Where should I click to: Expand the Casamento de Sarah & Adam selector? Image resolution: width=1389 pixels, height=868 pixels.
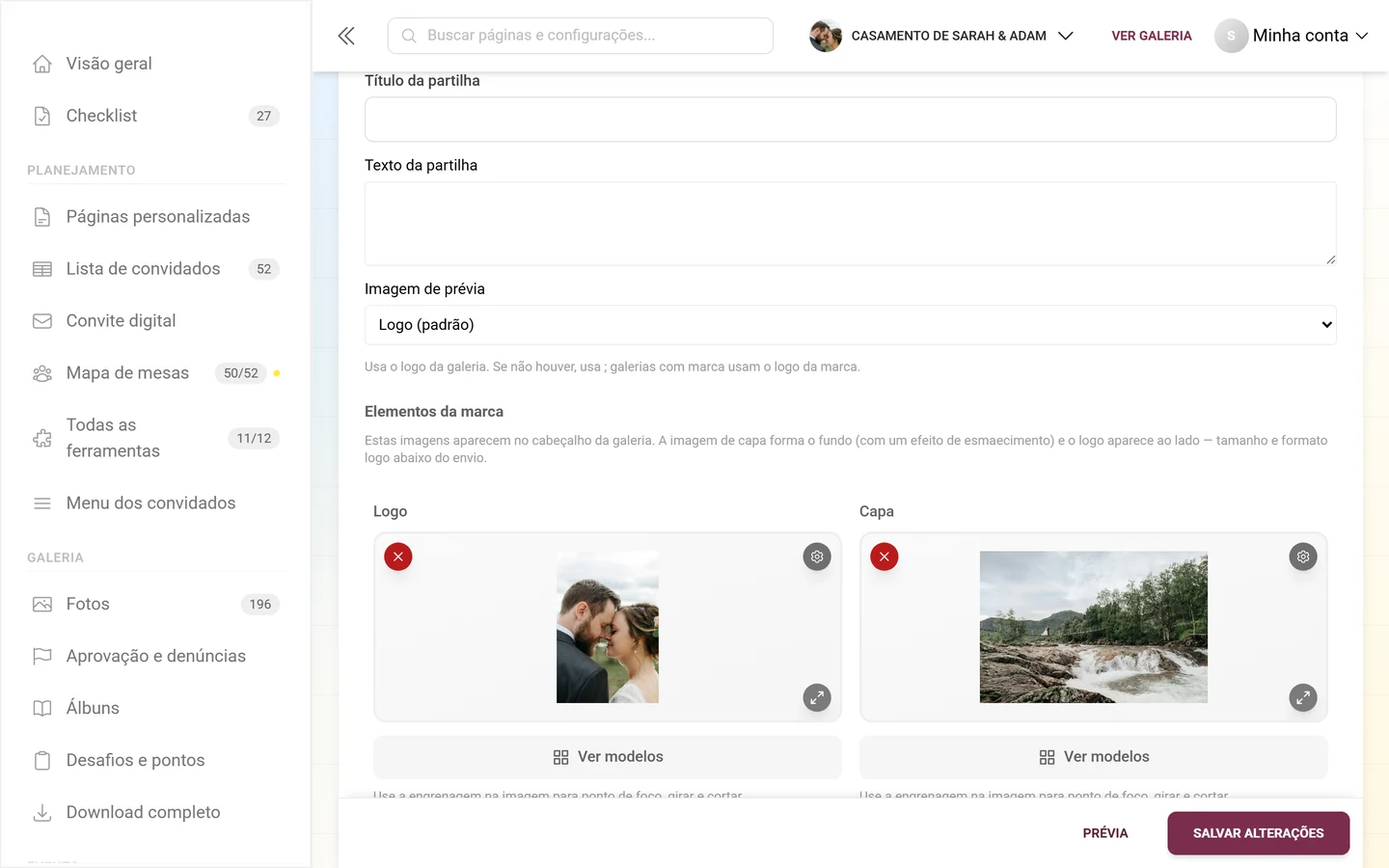click(941, 36)
